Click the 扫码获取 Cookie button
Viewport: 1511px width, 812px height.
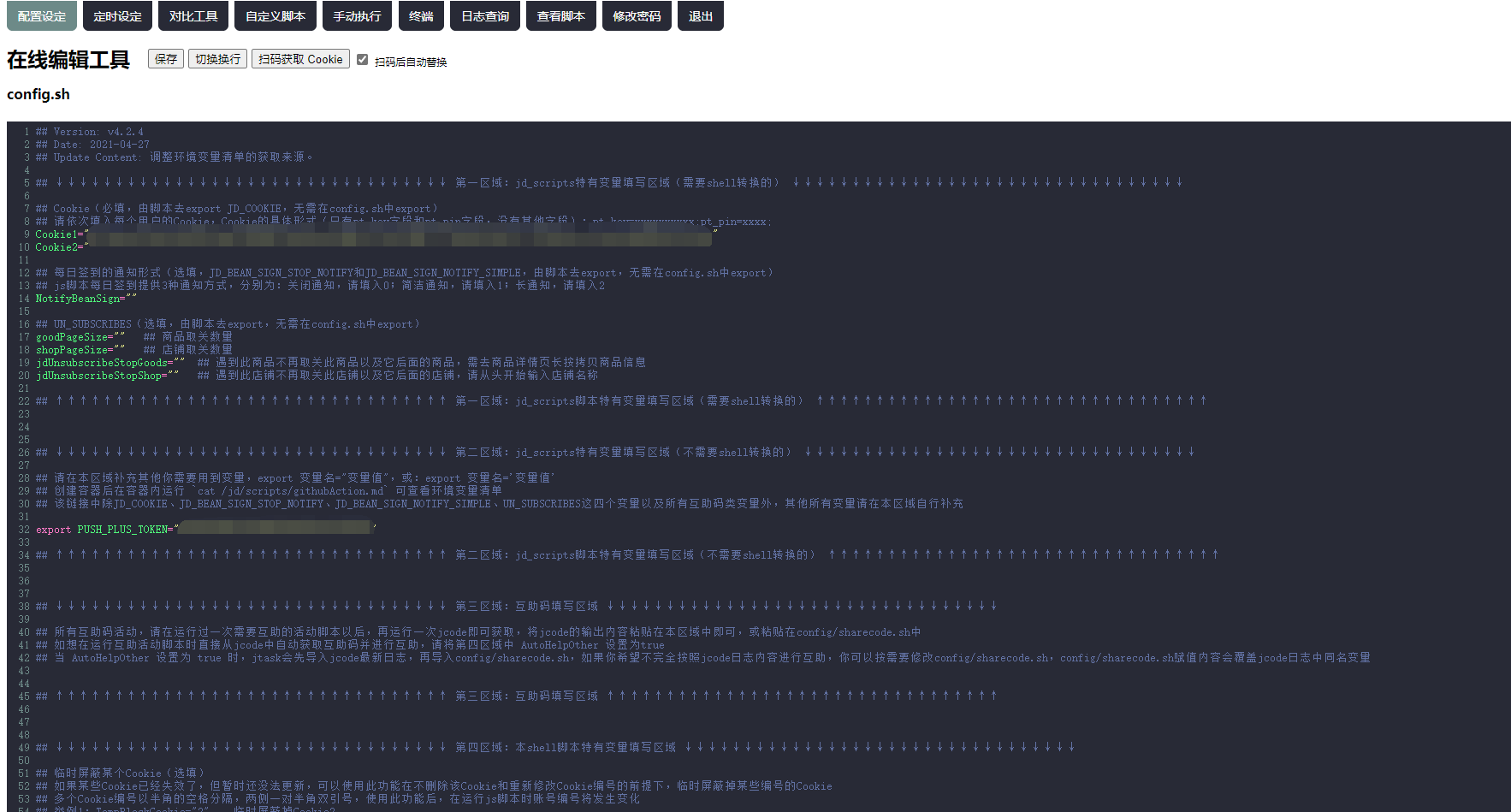coord(300,59)
